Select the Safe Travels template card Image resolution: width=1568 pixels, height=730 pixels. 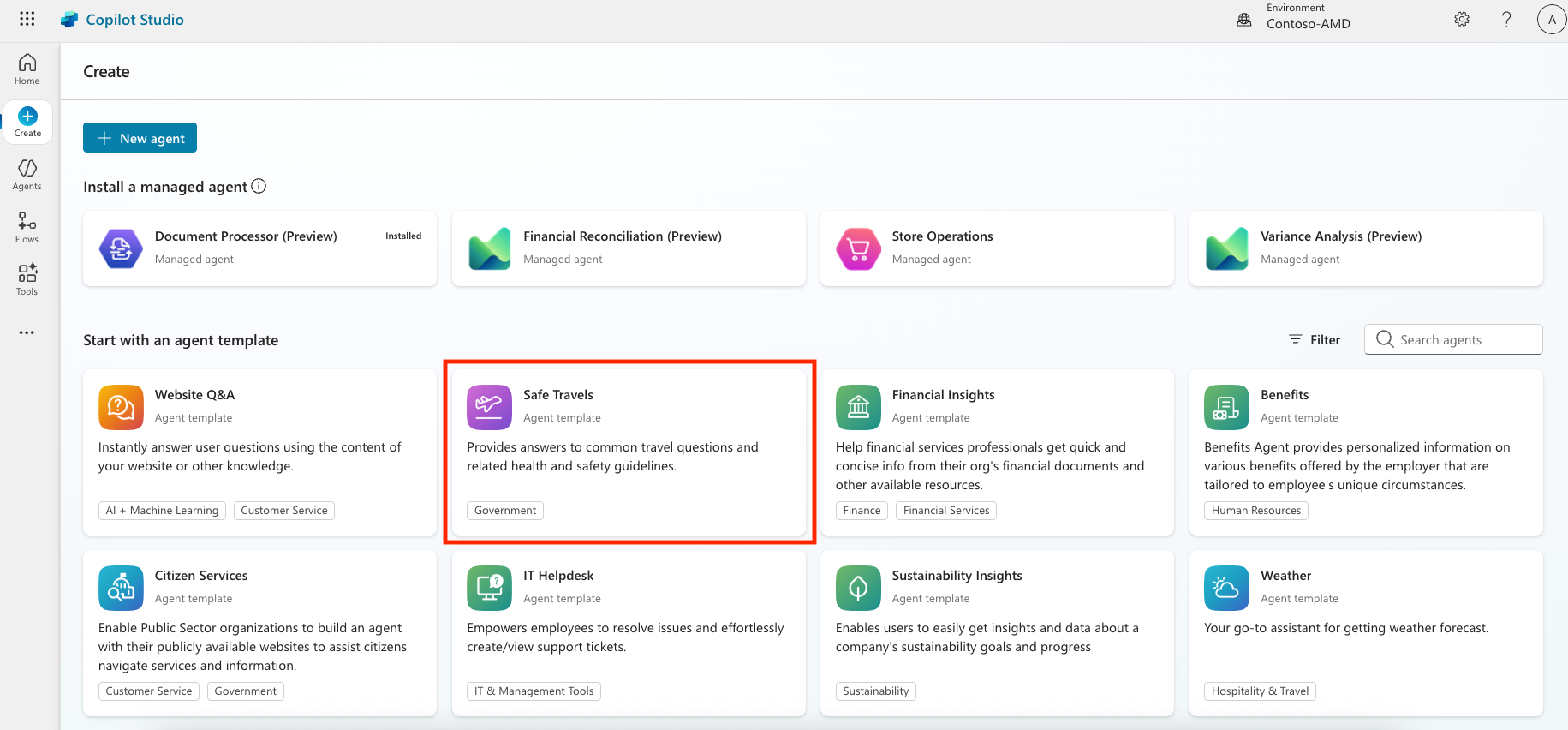629,452
